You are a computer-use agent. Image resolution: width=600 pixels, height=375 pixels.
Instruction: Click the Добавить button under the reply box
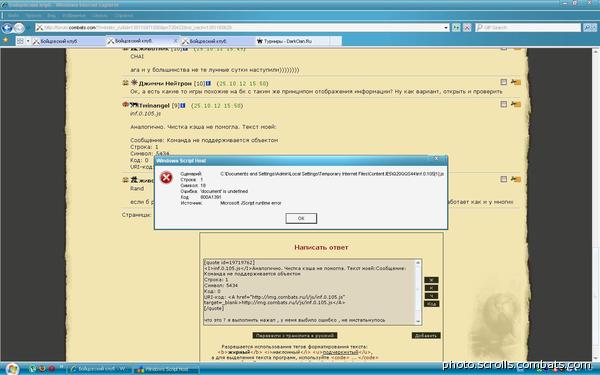pos(426,336)
